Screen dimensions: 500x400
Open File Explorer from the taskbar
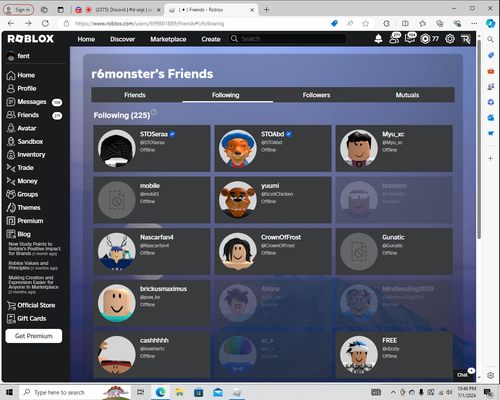click(180, 392)
